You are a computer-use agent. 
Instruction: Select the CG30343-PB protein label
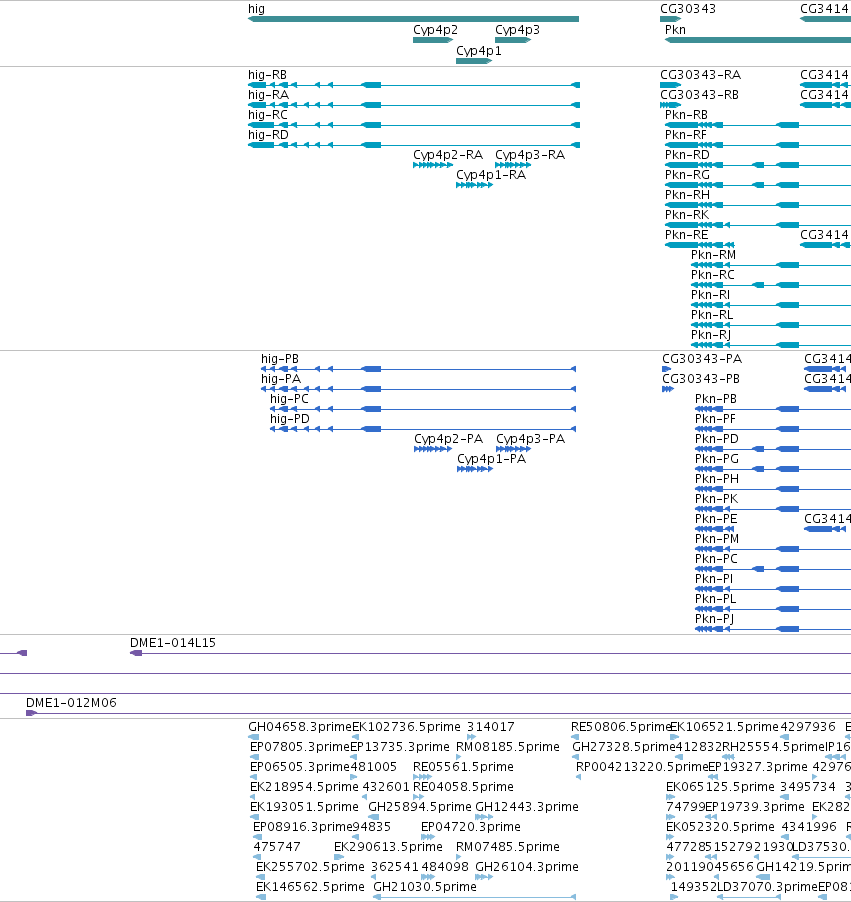click(x=701, y=379)
